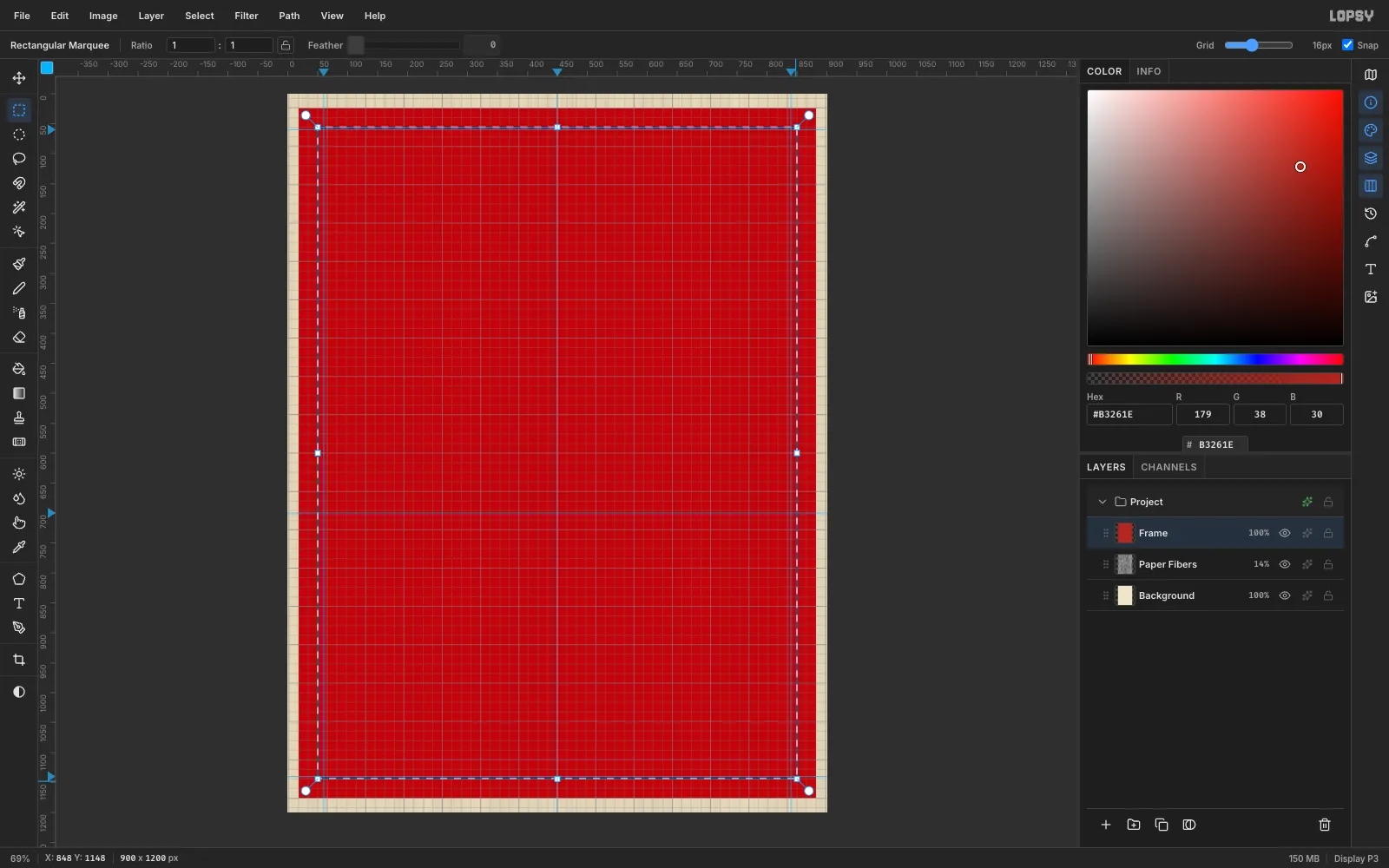Switch to the CHANNELS tab
Viewport: 1389px width, 868px height.
click(1168, 467)
